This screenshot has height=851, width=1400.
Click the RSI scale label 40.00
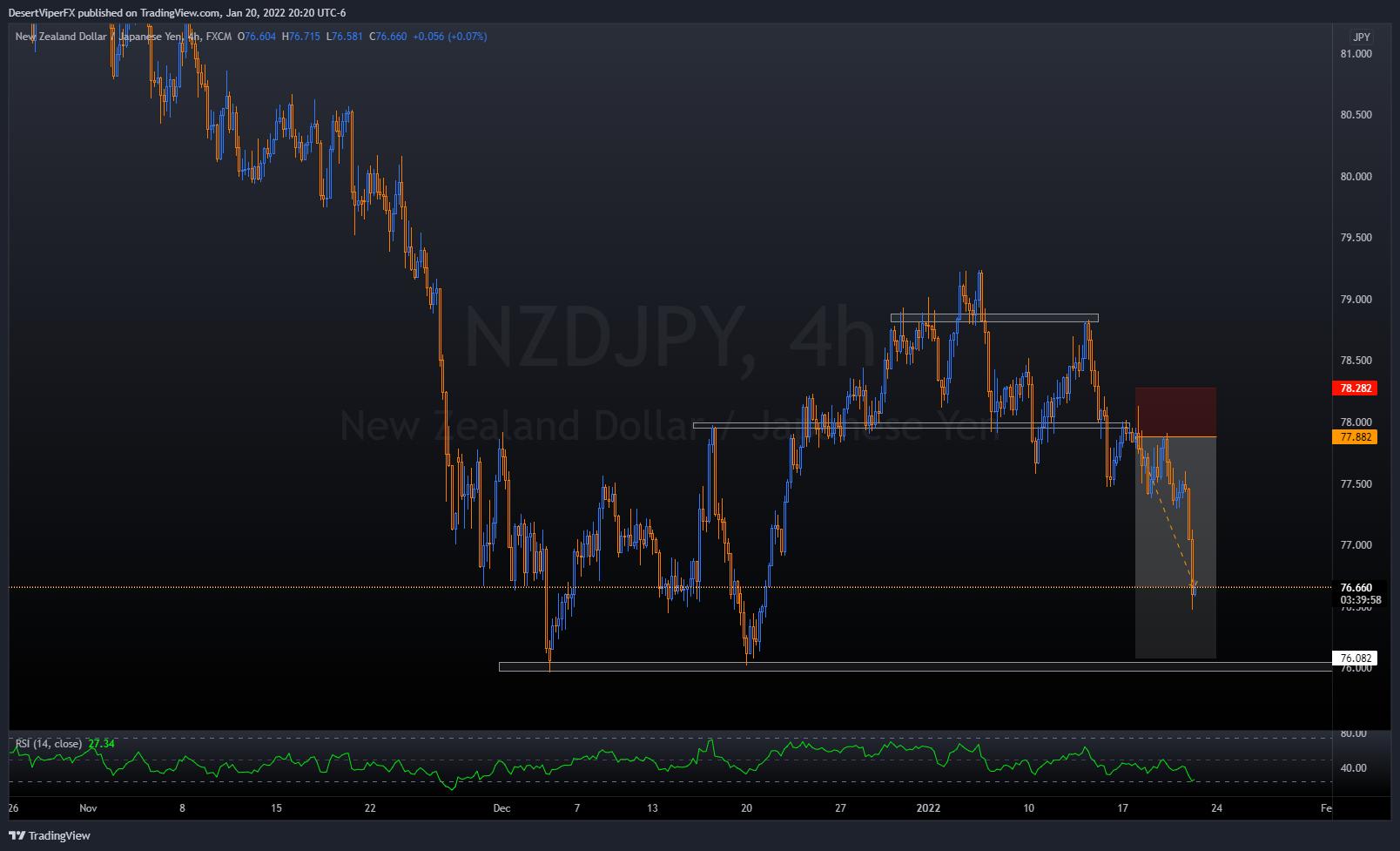1353,768
